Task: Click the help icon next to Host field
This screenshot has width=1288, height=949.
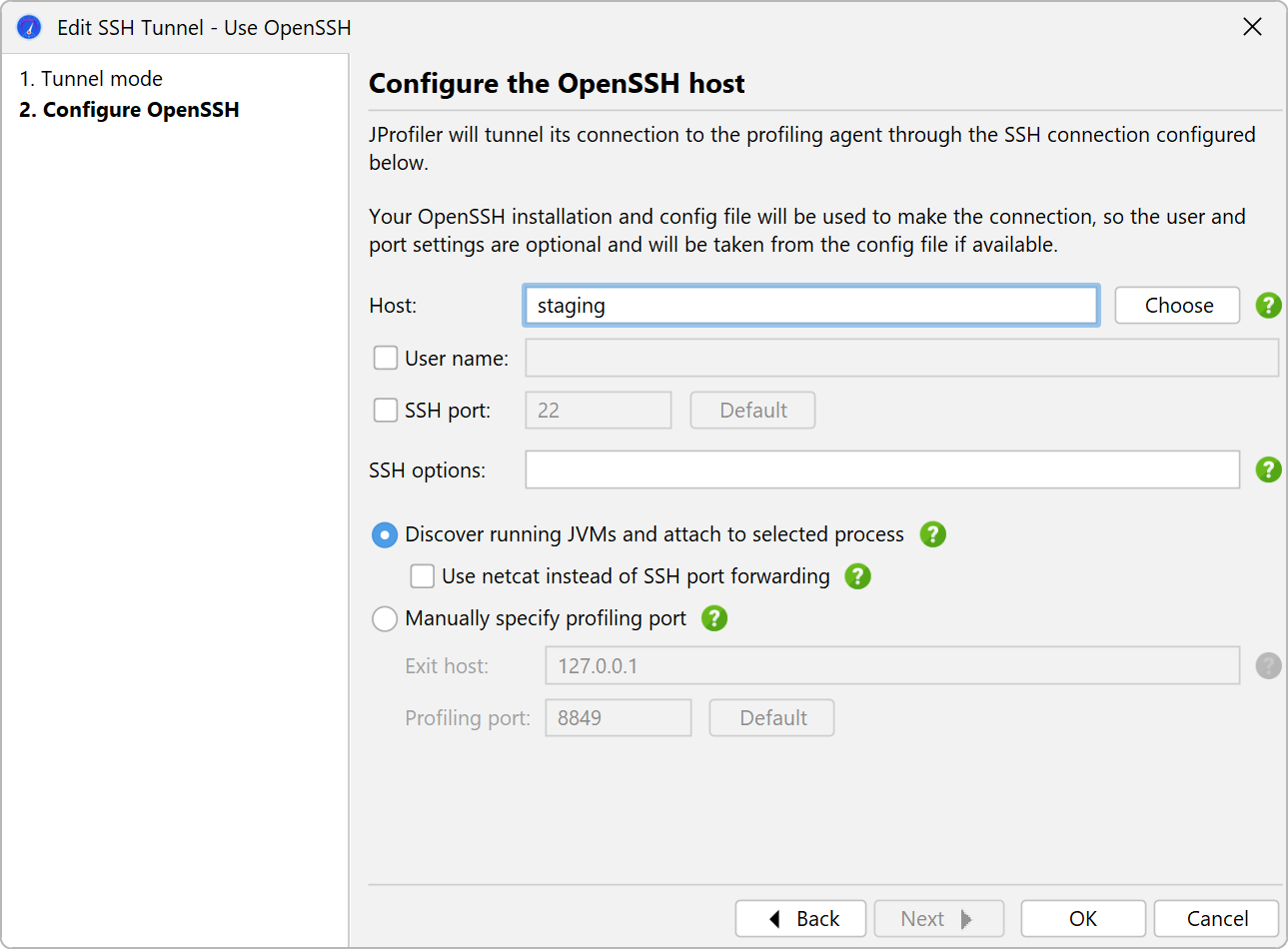Action: click(1268, 306)
